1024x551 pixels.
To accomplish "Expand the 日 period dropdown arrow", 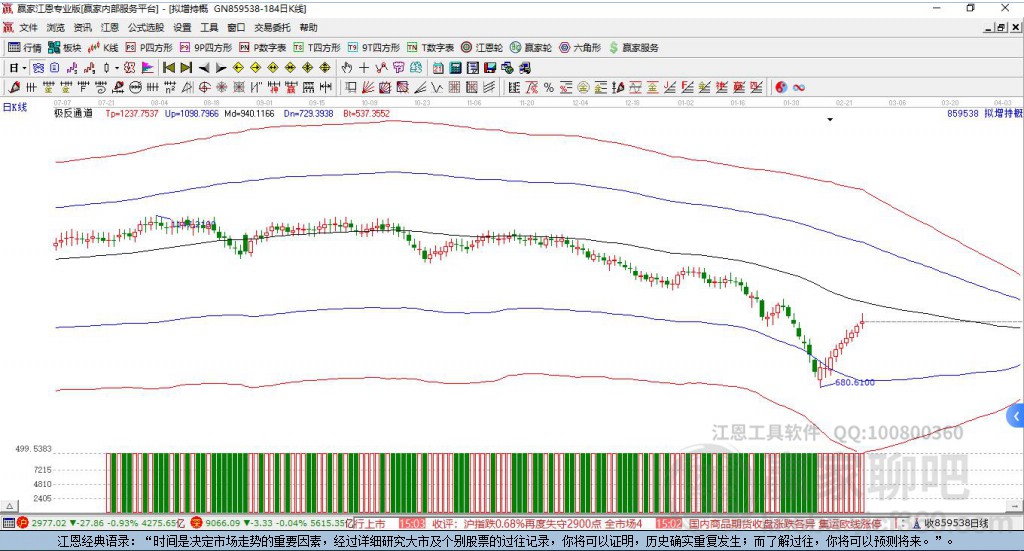I will (x=25, y=68).
